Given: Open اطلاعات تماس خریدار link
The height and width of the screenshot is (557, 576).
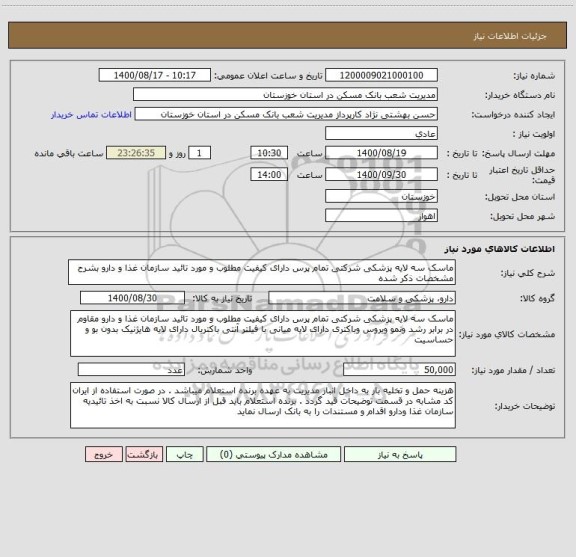Looking at the screenshot, I should tap(91, 115).
